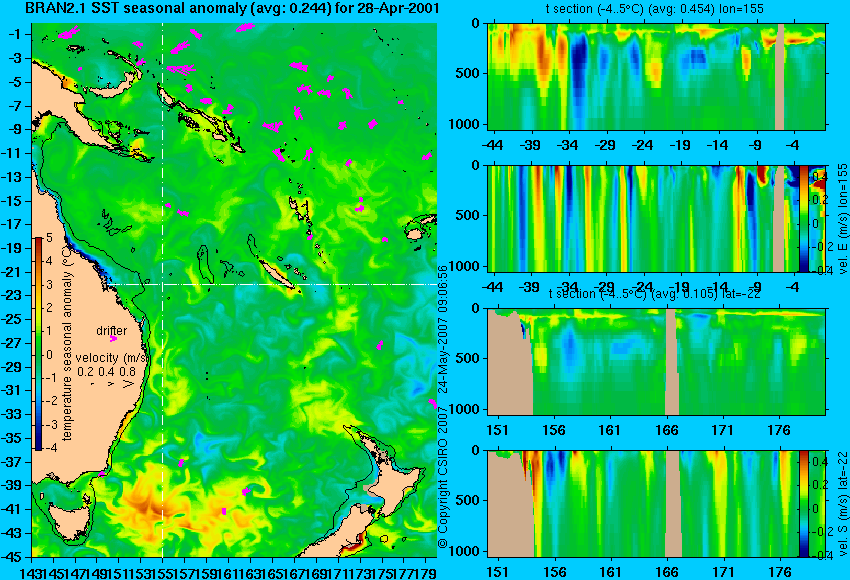
Task: Click the '0.2' velocity scale value in map legend
Action: (85, 372)
